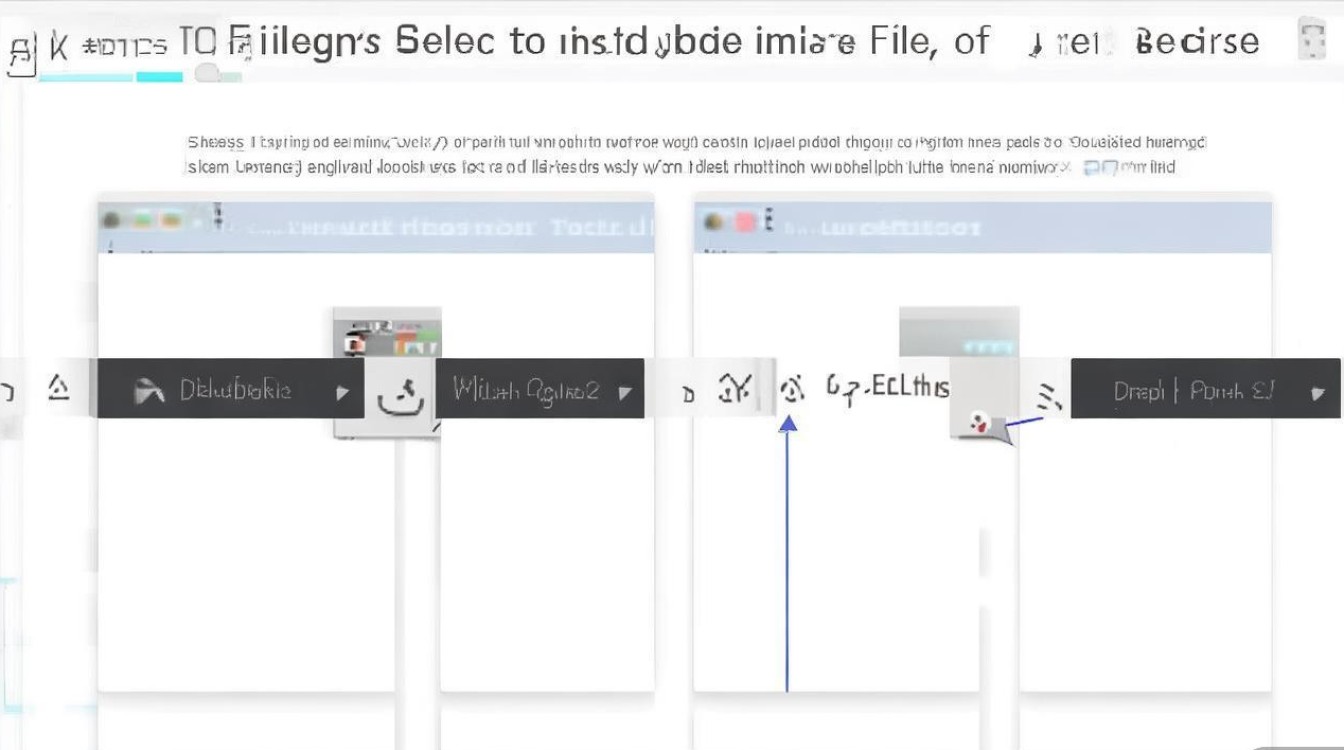Click the small triangle icon left of the first dark dropdown
1344x750 pixels.
click(59, 388)
